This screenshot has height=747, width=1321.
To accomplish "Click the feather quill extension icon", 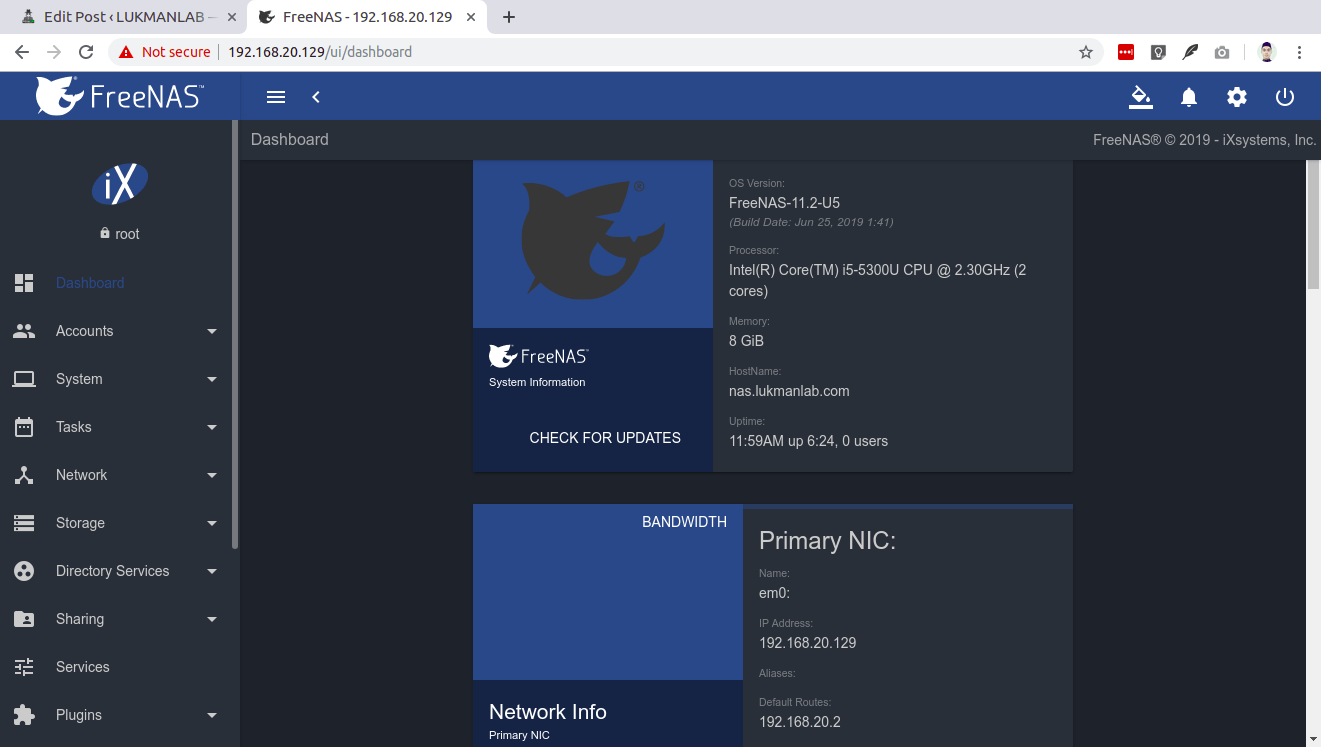I will click(1190, 52).
